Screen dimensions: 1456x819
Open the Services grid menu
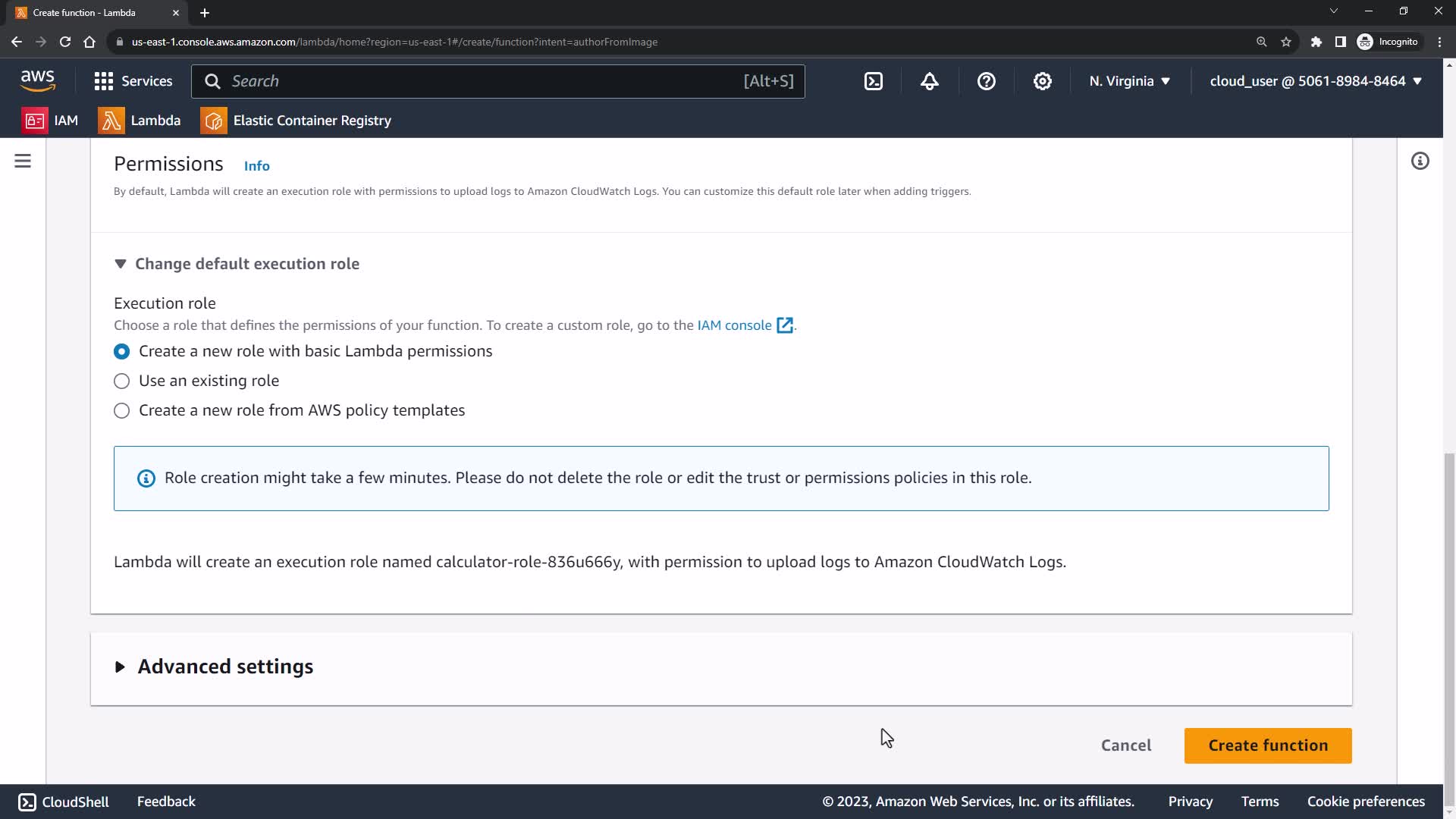tap(133, 81)
